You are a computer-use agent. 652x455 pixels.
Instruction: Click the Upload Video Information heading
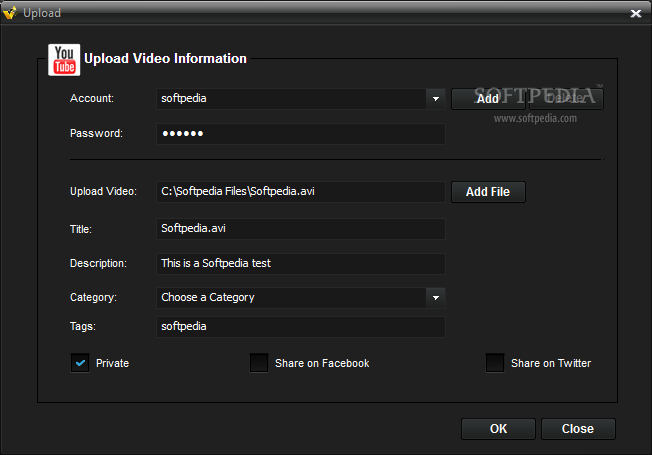[x=165, y=59]
